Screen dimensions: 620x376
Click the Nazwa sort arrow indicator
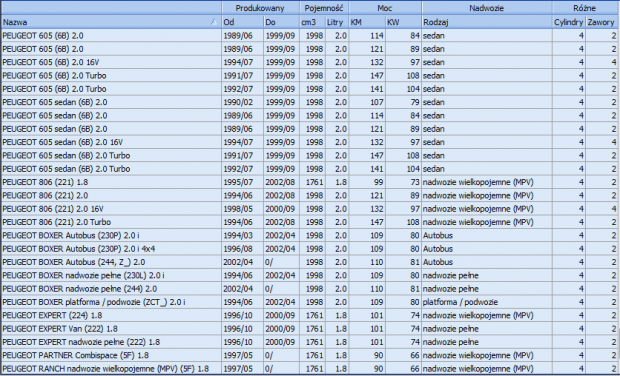pos(214,22)
